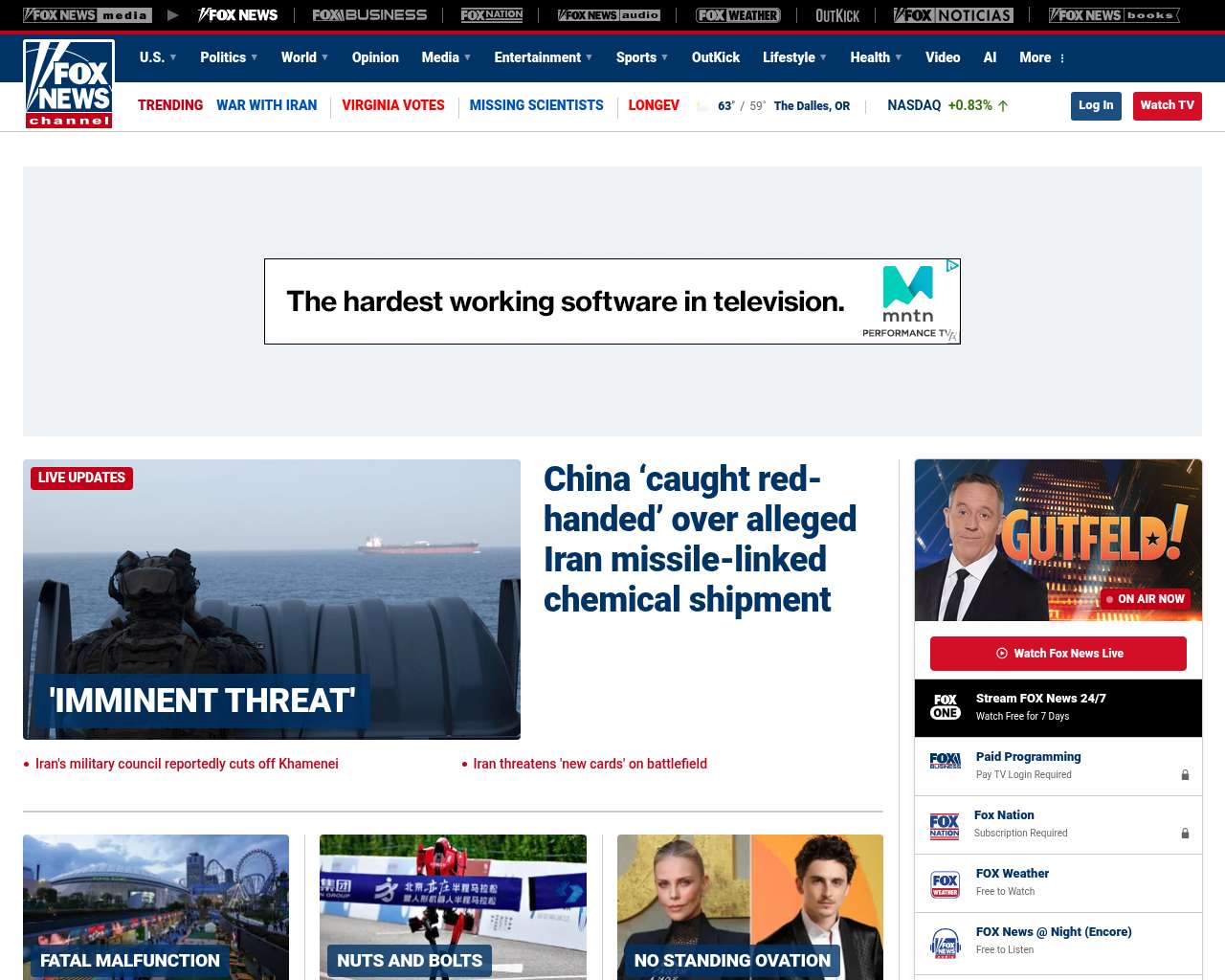Open WAR WITH IRAN trending topic
This screenshot has height=980, width=1225.
[x=266, y=105]
